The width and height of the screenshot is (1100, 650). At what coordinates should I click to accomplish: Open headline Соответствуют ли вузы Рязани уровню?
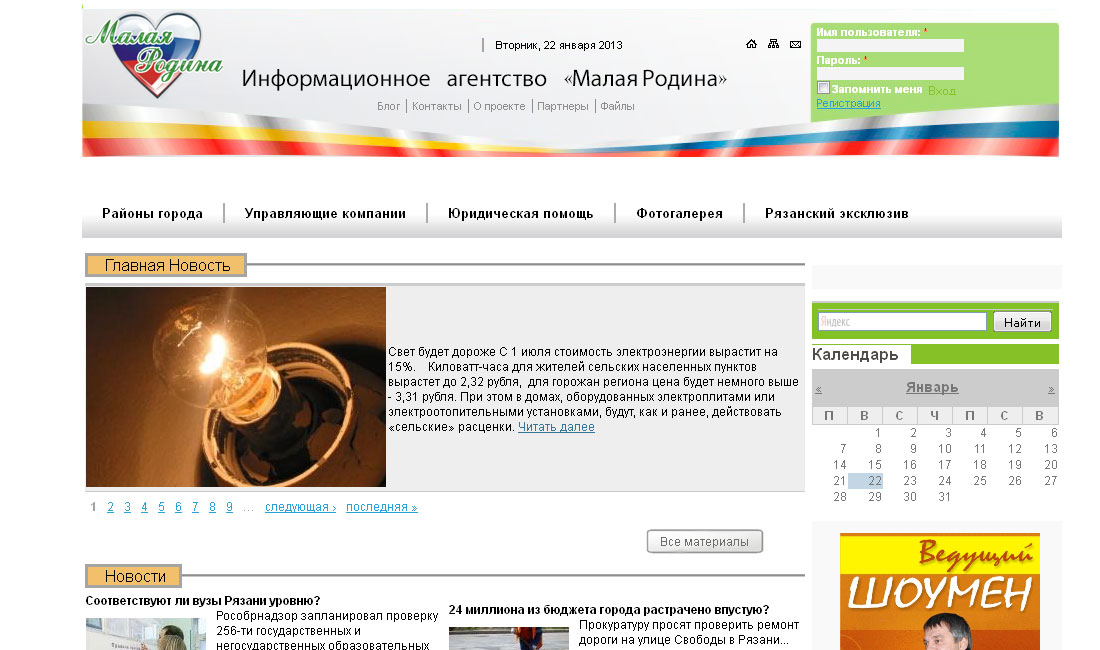(x=203, y=601)
